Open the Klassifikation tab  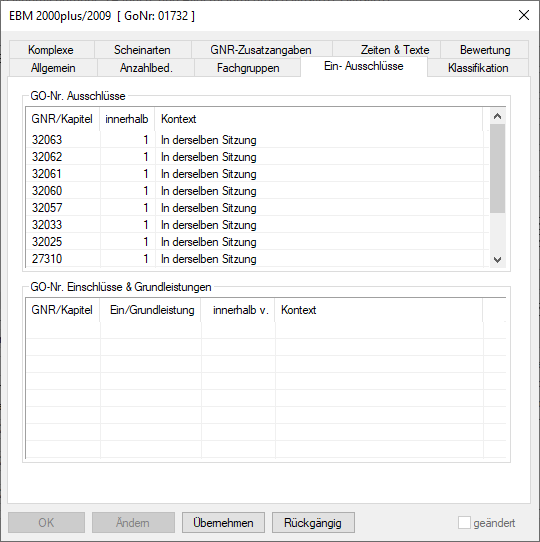click(478, 68)
